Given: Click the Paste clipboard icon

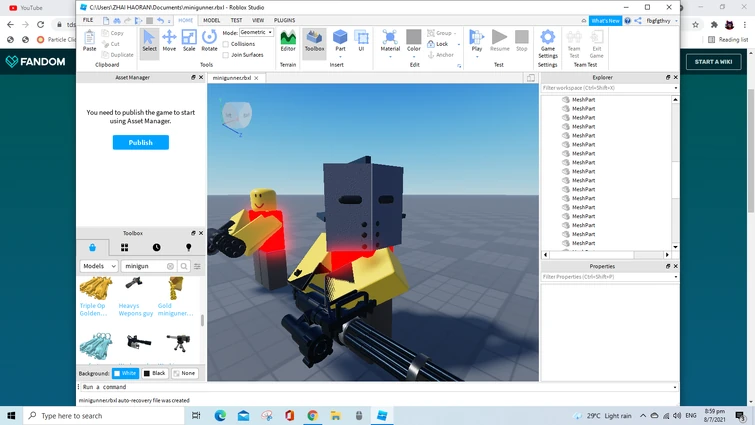Looking at the screenshot, I should point(89,40).
